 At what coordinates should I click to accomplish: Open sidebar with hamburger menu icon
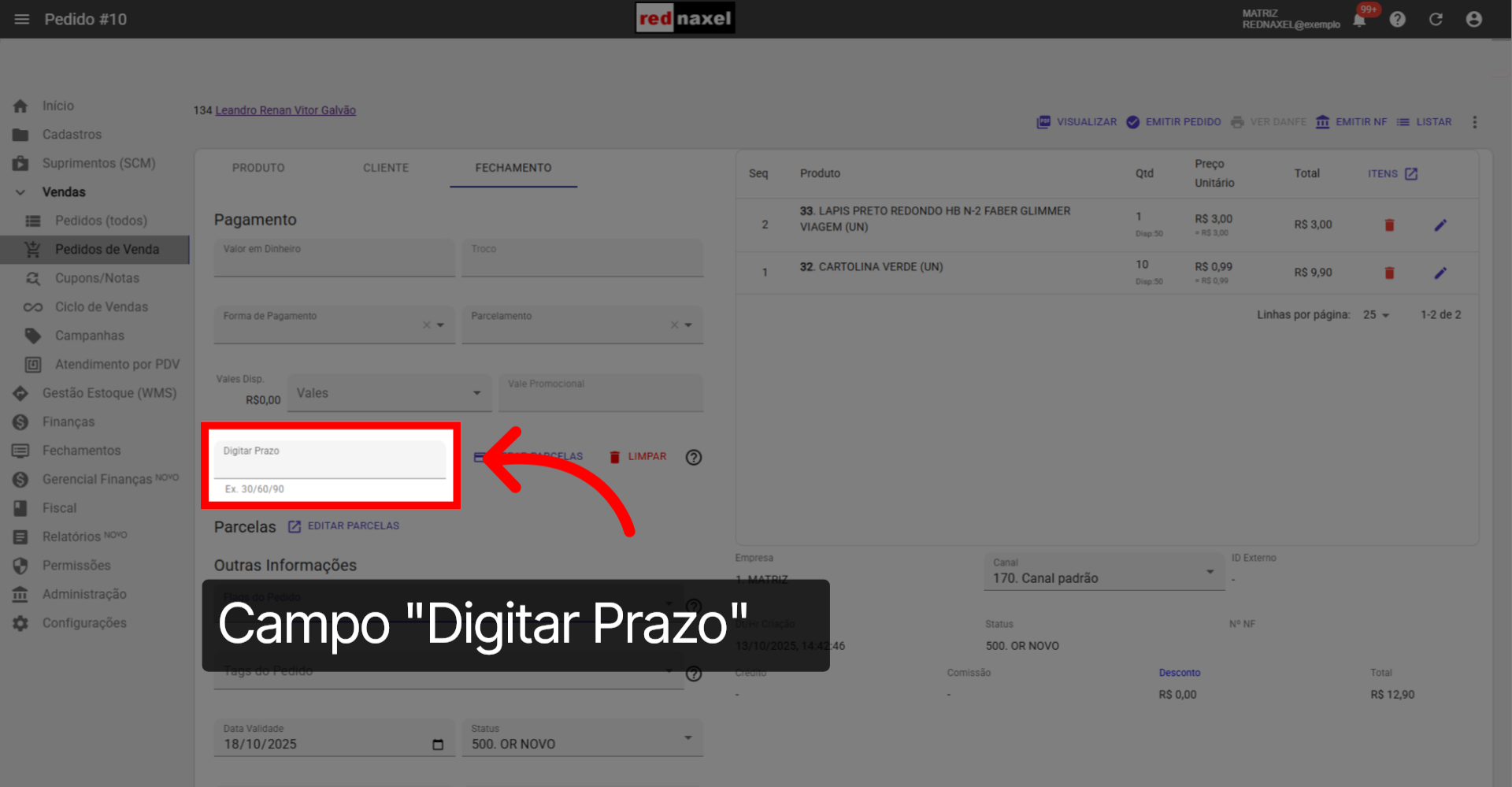tap(21, 19)
